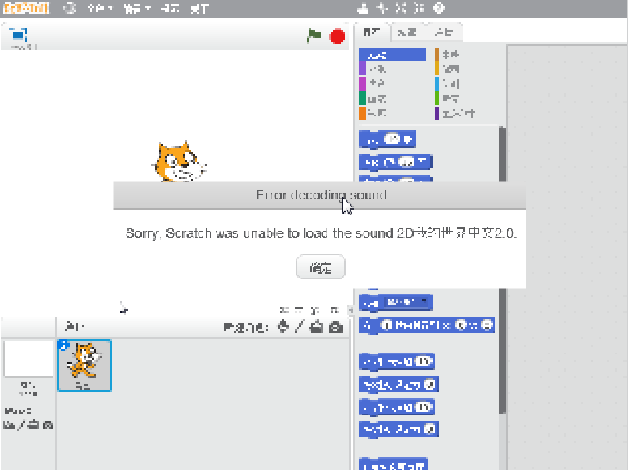Select the Delete scissors tool
This screenshot has width=628, height=470.
pos(382,8)
